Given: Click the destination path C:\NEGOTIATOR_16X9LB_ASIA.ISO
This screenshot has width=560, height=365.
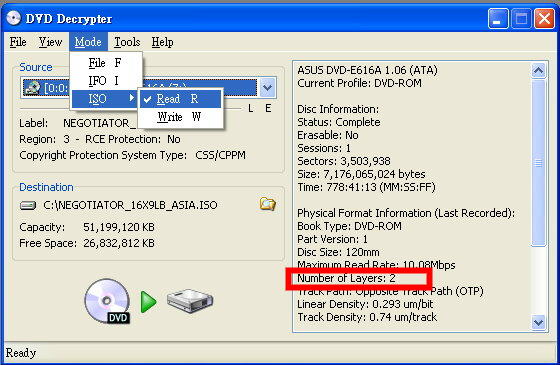Looking at the screenshot, I should pyautogui.click(x=130, y=205).
